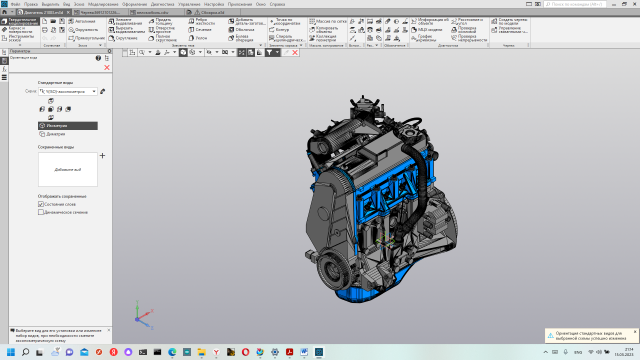Expand the Элементы тела panel group arrow
This screenshot has width=640, height=360.
click(x=261, y=45)
